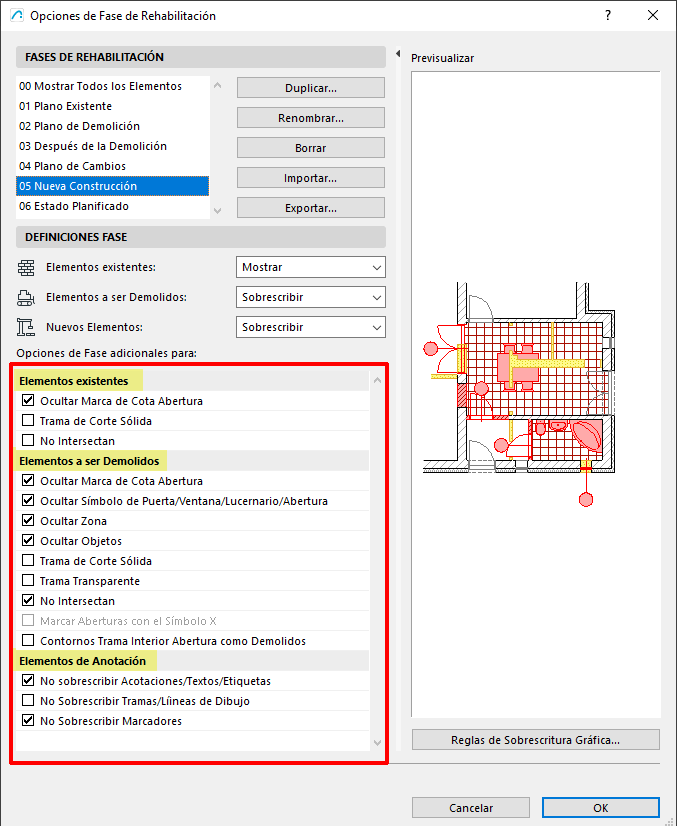Click the Borrar button
677x826 pixels.
[311, 148]
